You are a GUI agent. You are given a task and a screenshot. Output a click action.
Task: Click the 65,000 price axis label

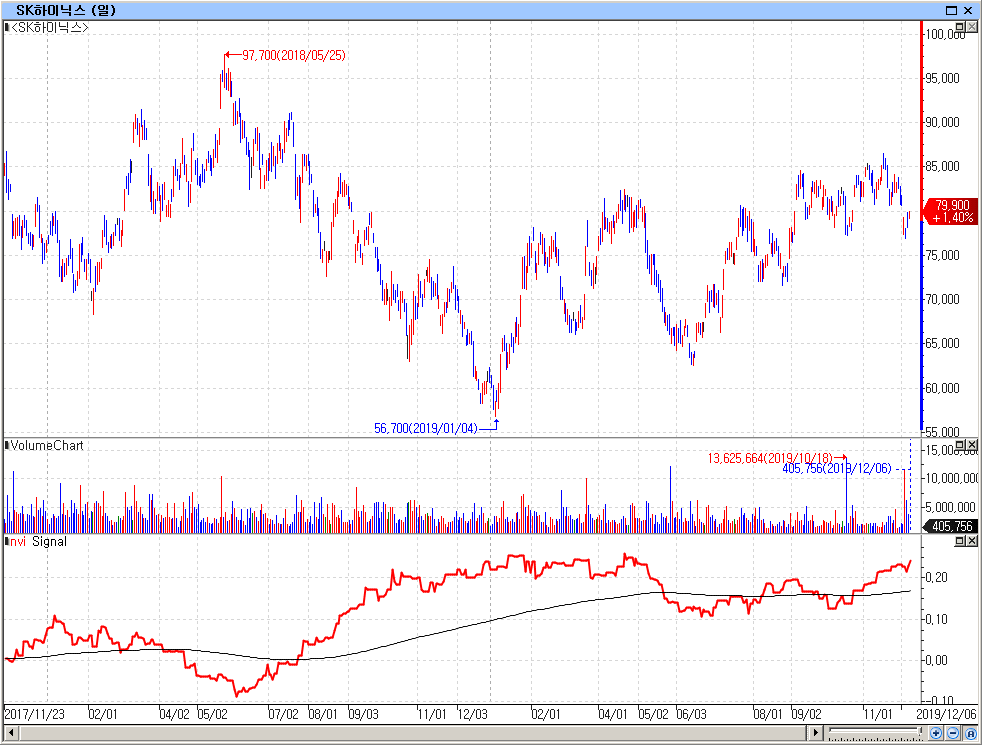pos(943,343)
